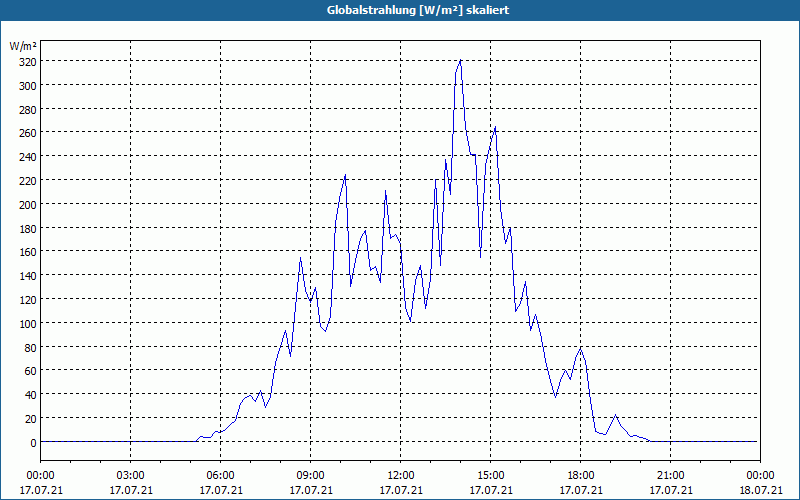
Task: Select the 260 y-axis label
Action: tap(28, 133)
